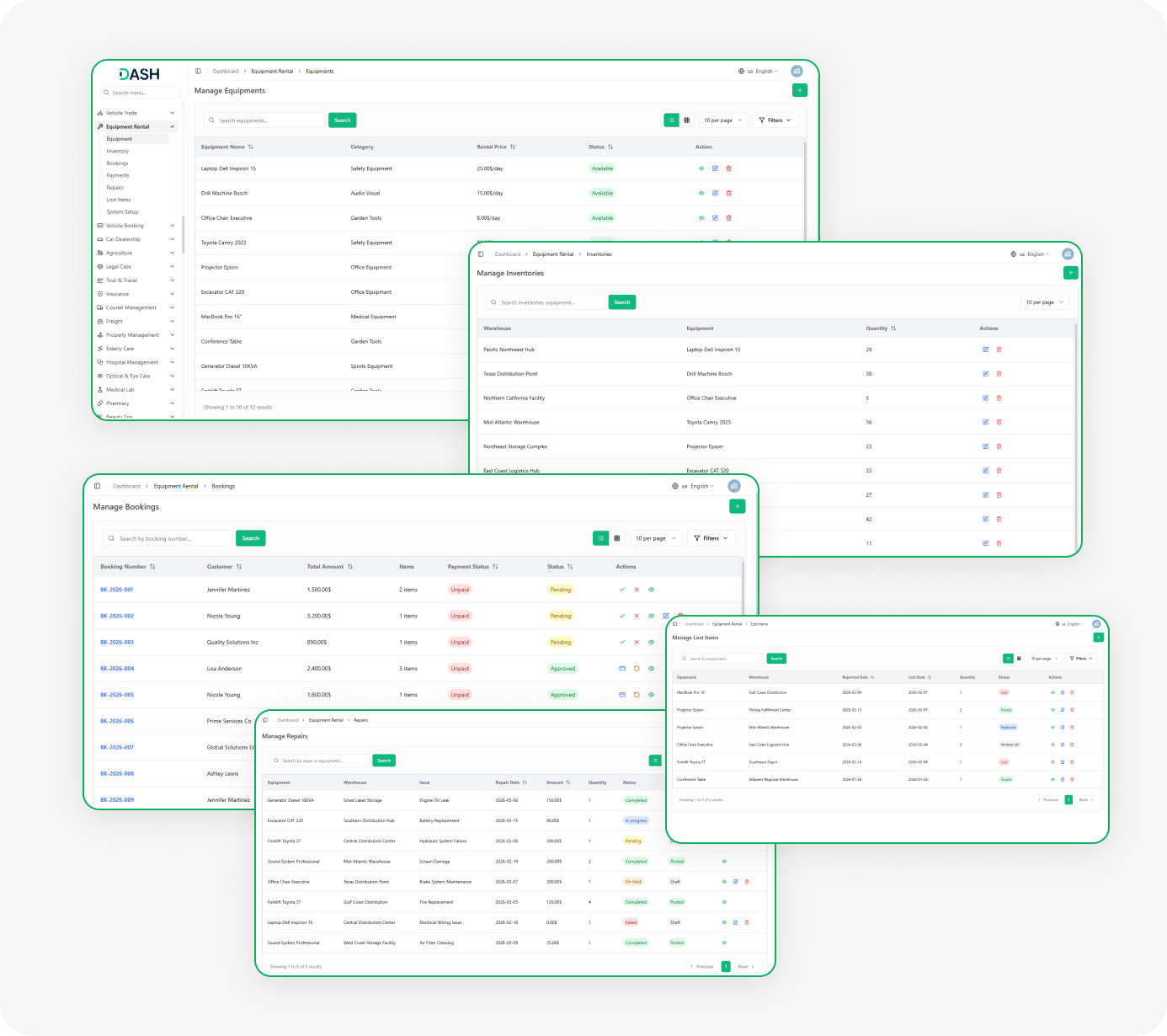Edit the Laptop Dell Inspiron 15 repair row
The height and width of the screenshot is (1036, 1167).
pos(735,922)
